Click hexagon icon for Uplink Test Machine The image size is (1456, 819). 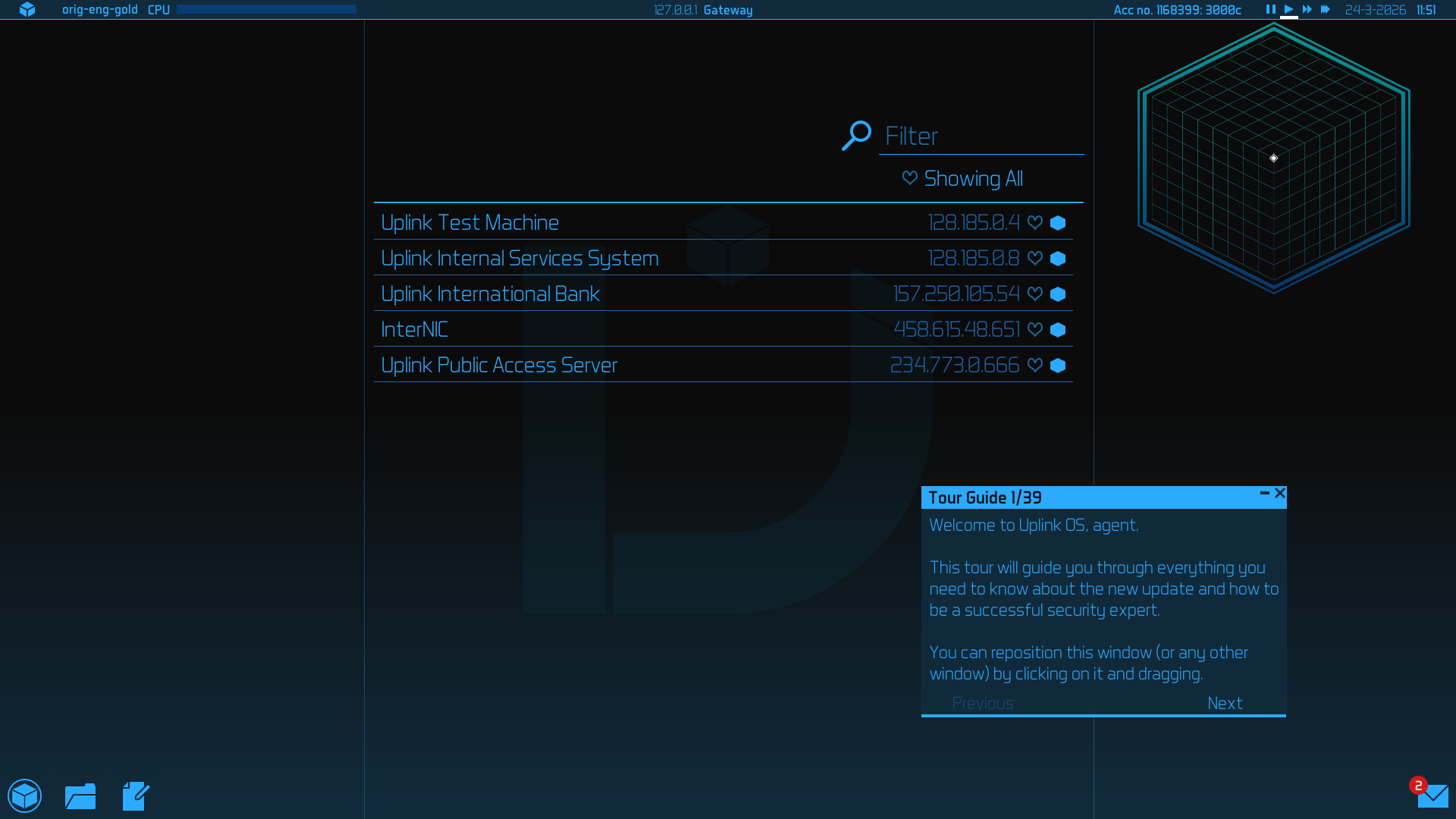point(1058,223)
